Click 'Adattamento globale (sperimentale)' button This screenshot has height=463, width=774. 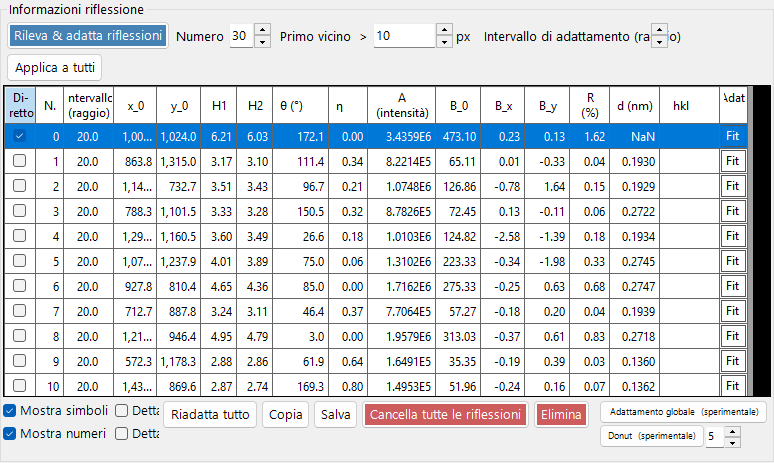[x=684, y=412]
